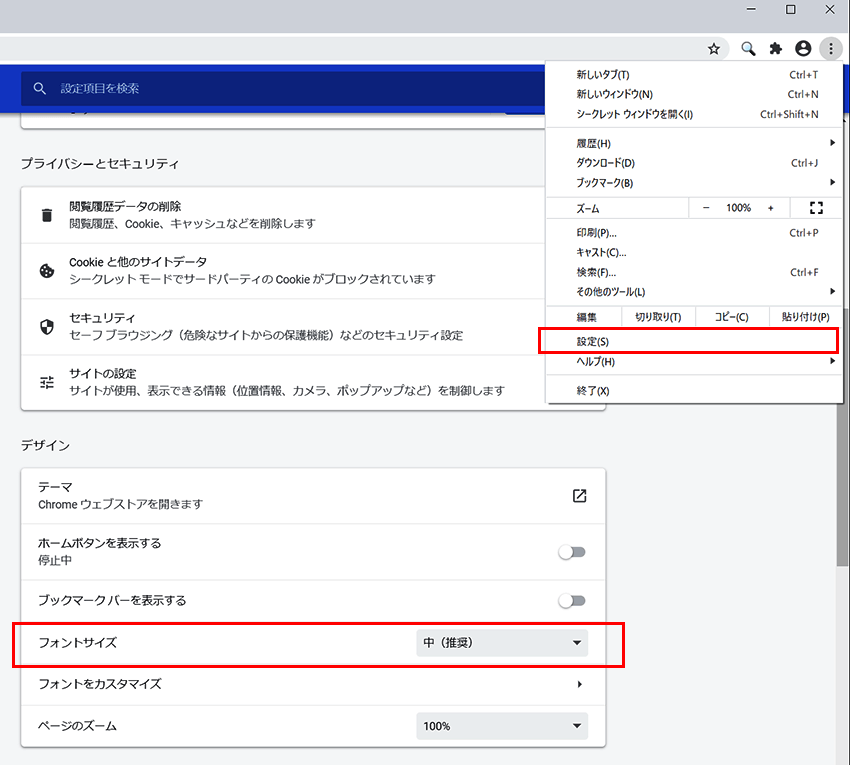
Task: Open the 履歴(H) submenu
Action: pos(595,144)
